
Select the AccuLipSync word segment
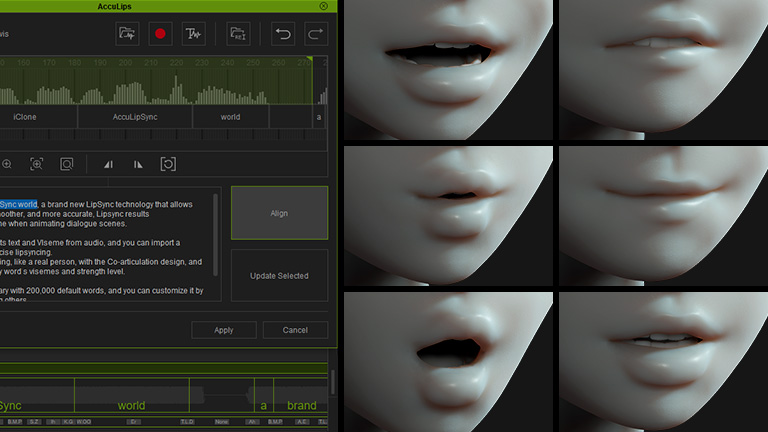(135, 117)
